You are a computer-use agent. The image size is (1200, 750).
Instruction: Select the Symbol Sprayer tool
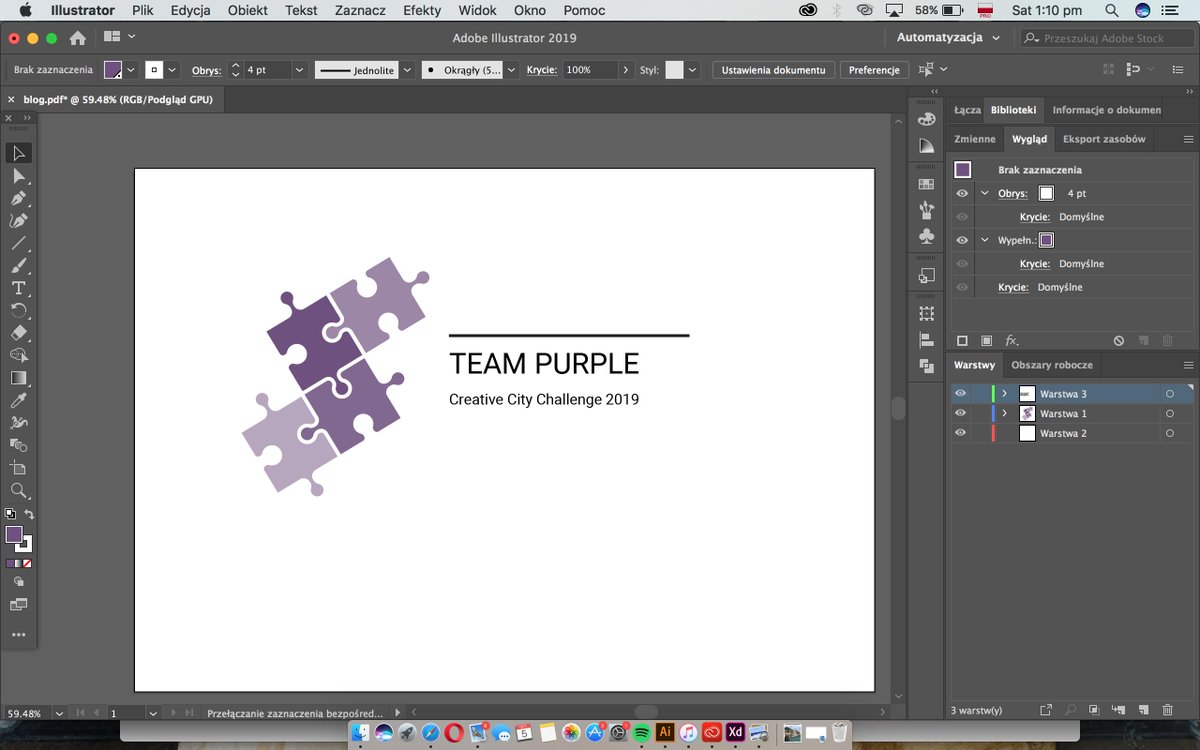tap(18, 423)
